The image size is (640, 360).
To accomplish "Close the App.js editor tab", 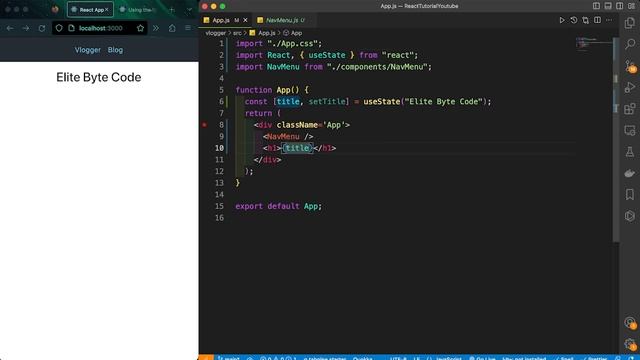I will tap(245, 20).
